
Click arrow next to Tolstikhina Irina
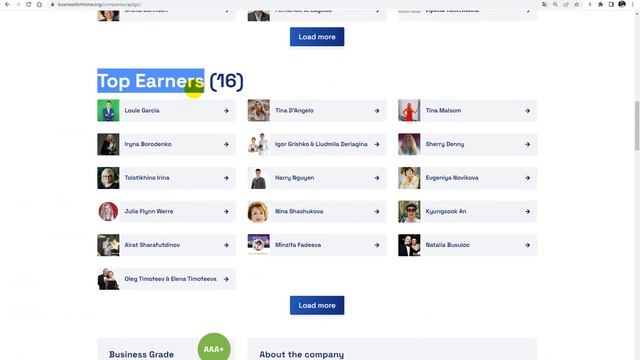point(226,178)
